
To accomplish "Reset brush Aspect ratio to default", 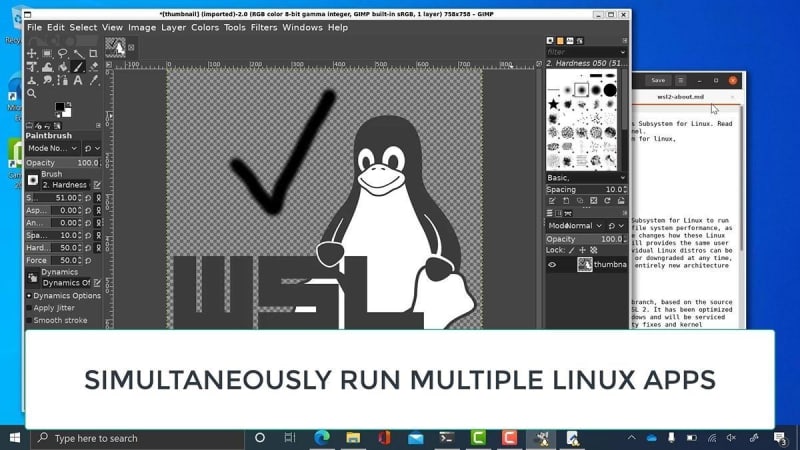I will click(x=88, y=210).
